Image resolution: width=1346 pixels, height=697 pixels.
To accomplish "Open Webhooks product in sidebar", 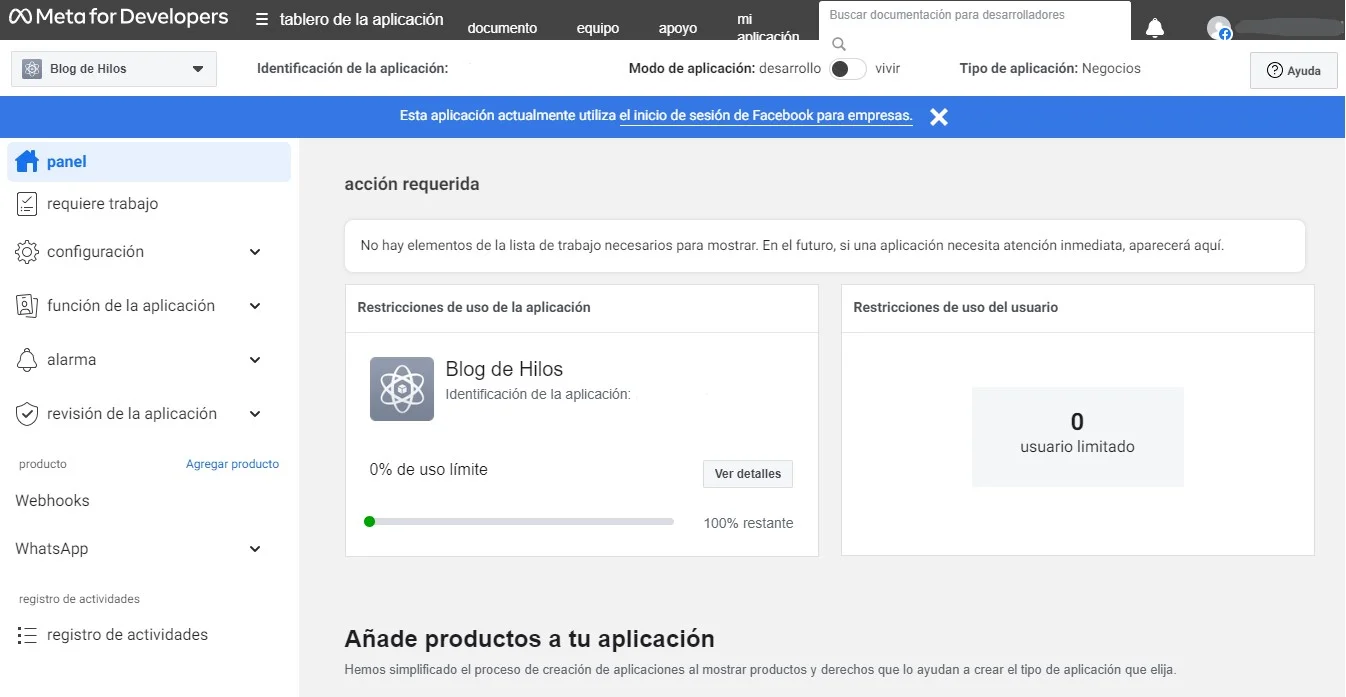I will click(52, 501).
